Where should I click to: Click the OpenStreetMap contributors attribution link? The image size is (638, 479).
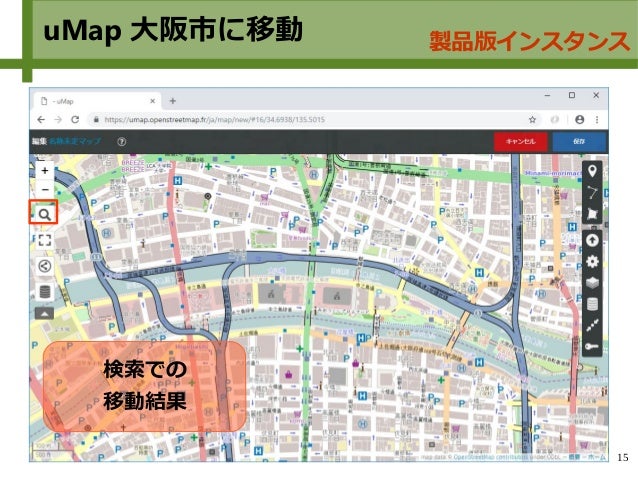point(490,457)
